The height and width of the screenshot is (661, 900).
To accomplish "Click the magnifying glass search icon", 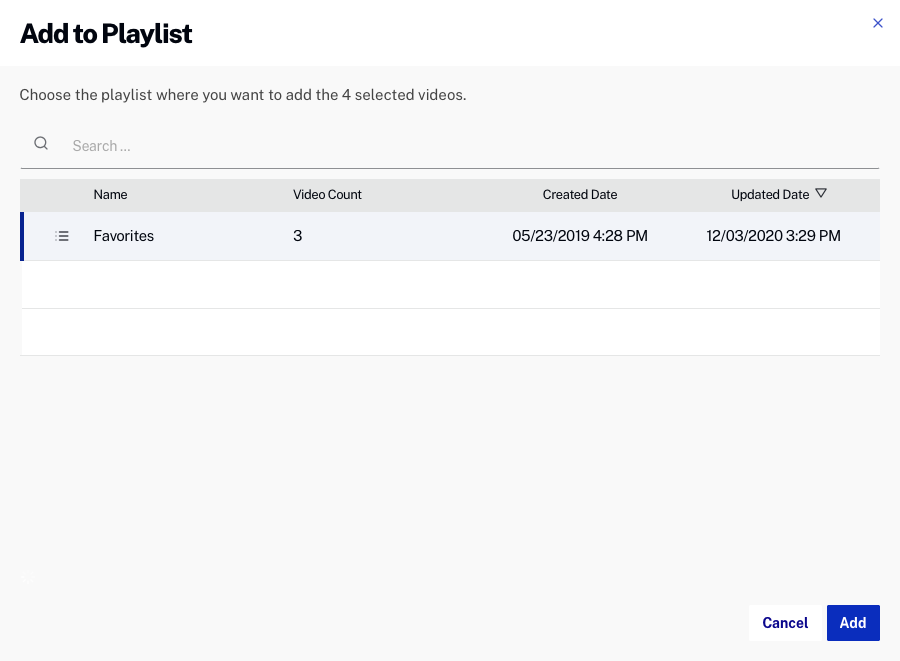I will click(x=41, y=144).
